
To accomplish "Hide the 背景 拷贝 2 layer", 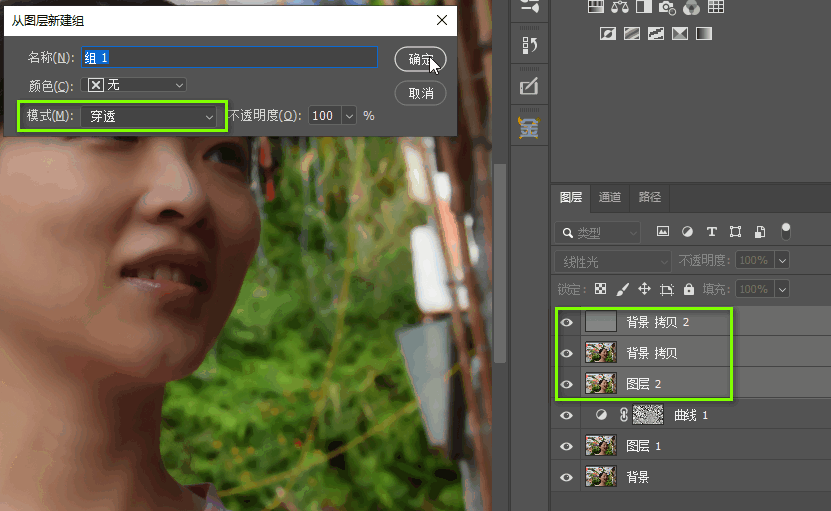I will 567,322.
